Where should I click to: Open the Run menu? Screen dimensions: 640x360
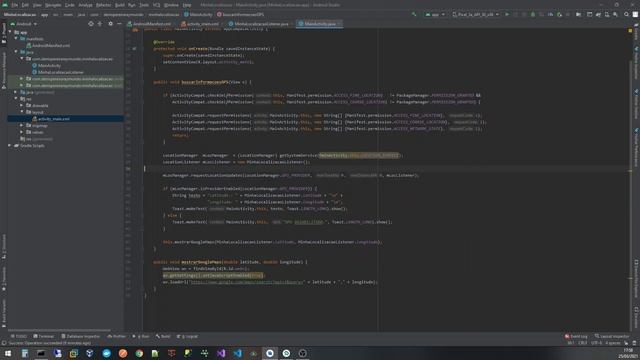[x=131, y=5]
